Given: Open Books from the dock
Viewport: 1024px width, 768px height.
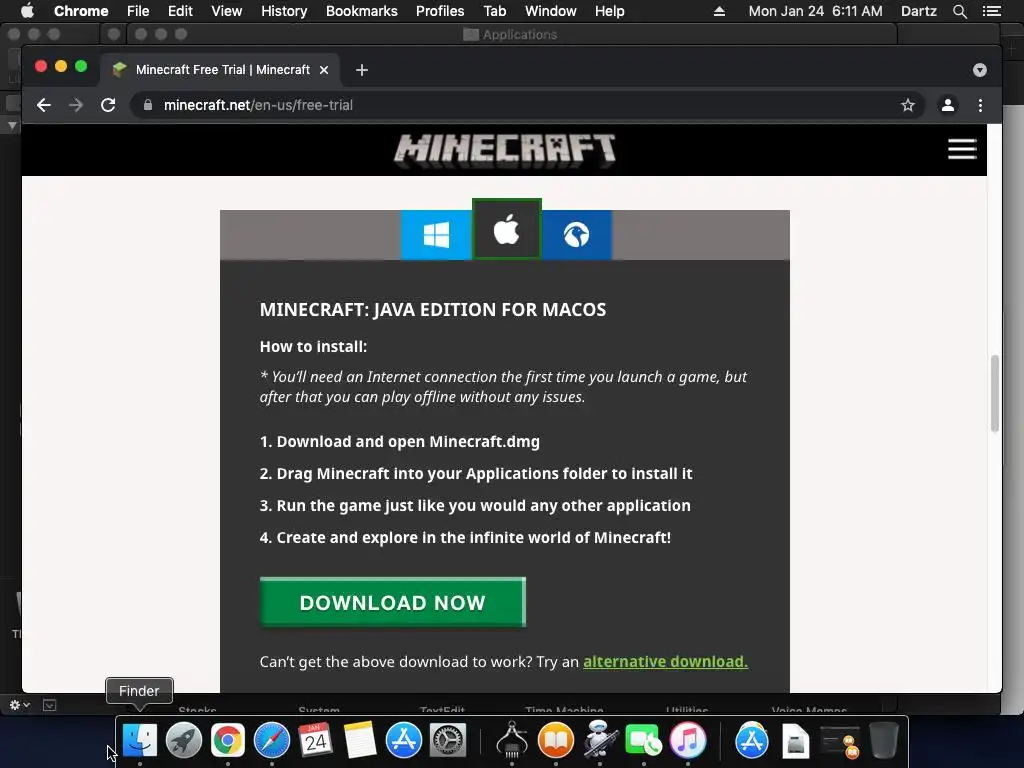Looking at the screenshot, I should pyautogui.click(x=556, y=740).
